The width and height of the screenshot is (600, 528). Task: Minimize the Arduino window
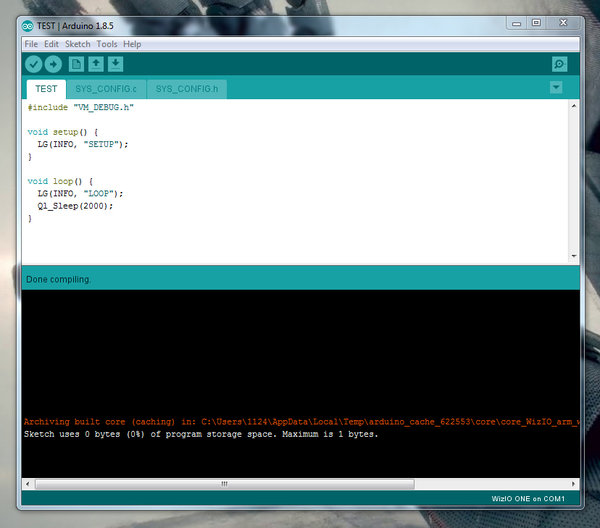(517, 23)
